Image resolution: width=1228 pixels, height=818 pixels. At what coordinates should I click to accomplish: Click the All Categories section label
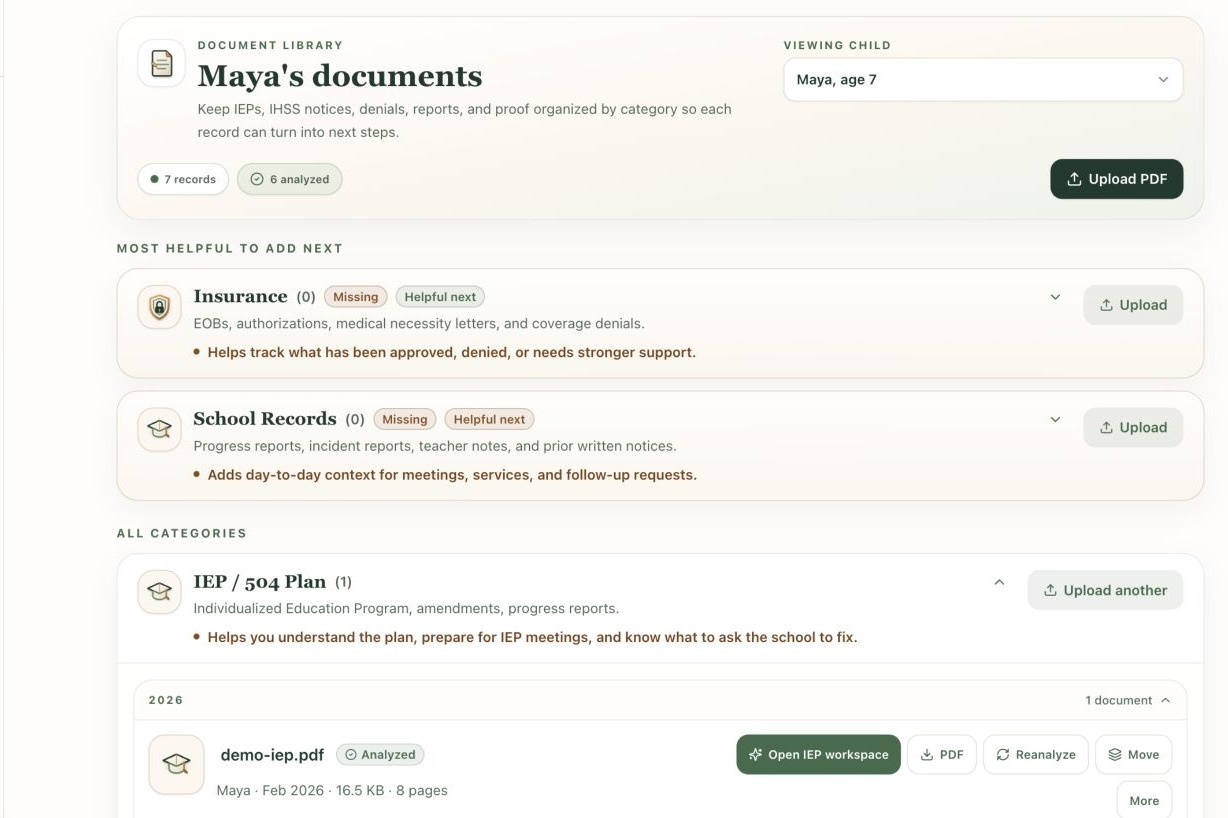pos(182,533)
